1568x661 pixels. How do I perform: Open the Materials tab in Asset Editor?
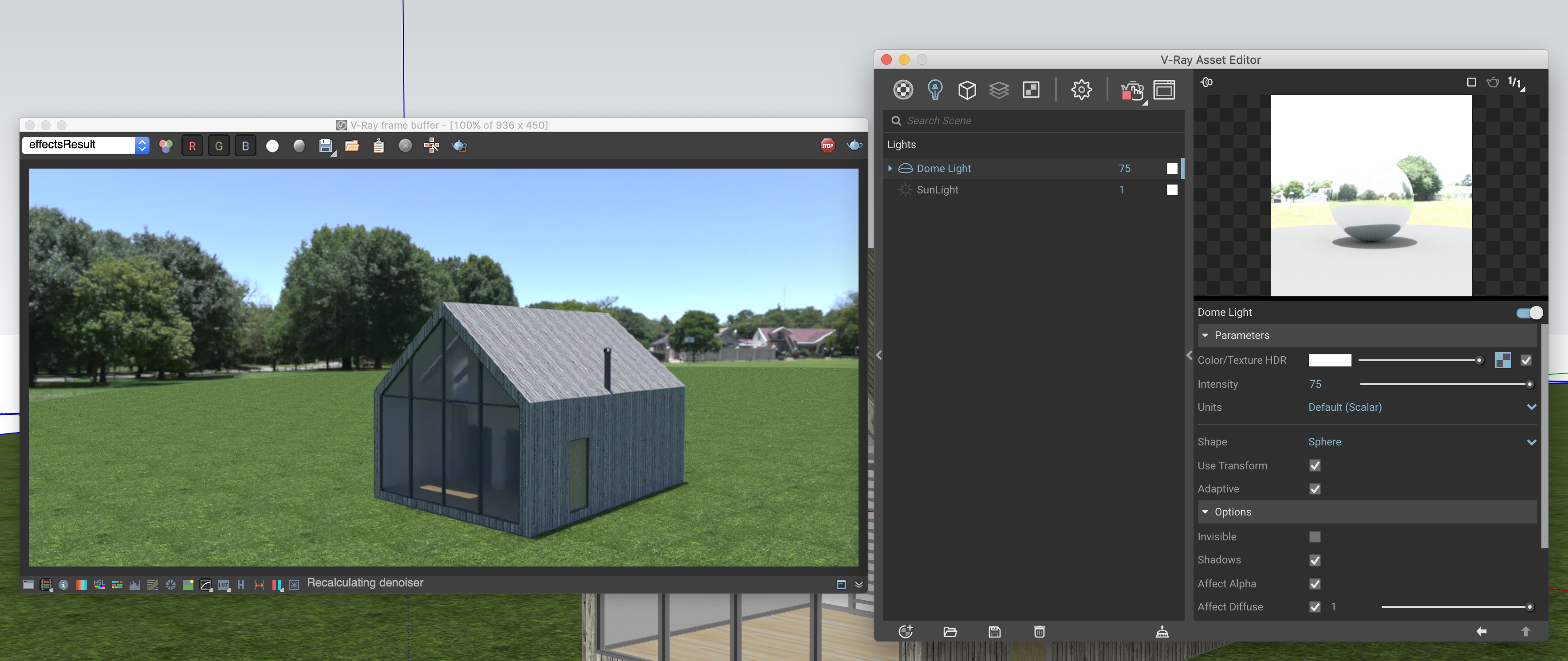pos(903,90)
